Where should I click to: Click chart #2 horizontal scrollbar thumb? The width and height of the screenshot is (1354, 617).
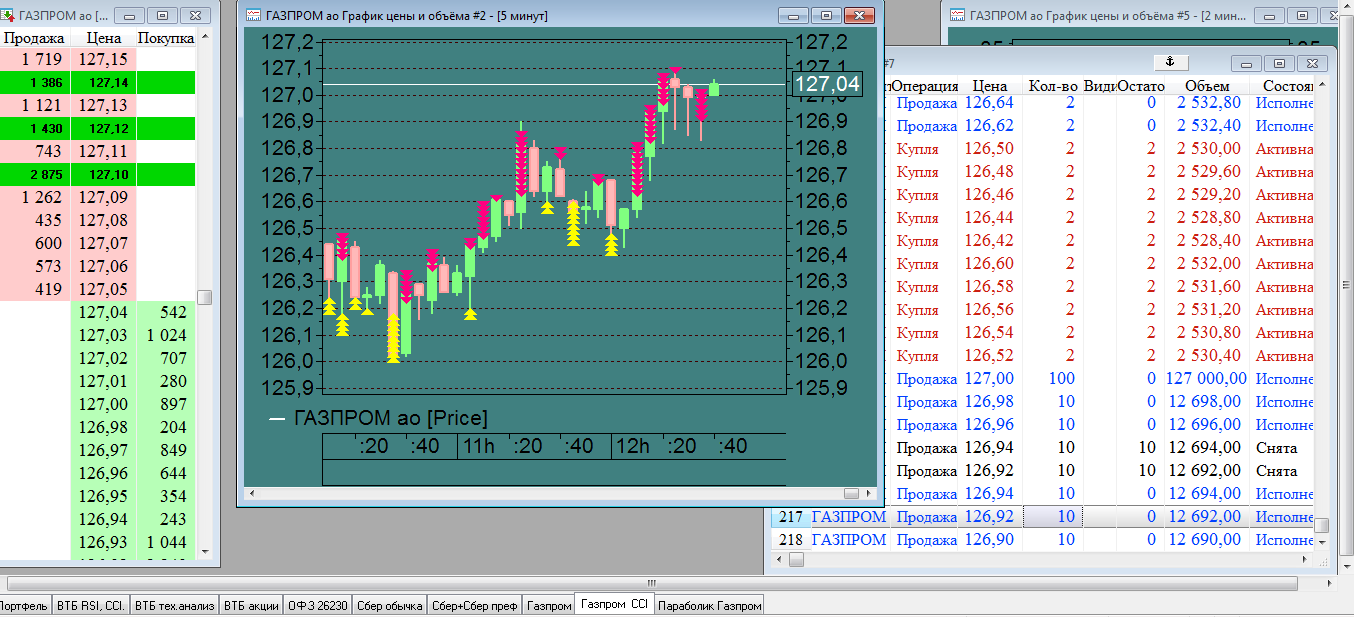pos(851,493)
